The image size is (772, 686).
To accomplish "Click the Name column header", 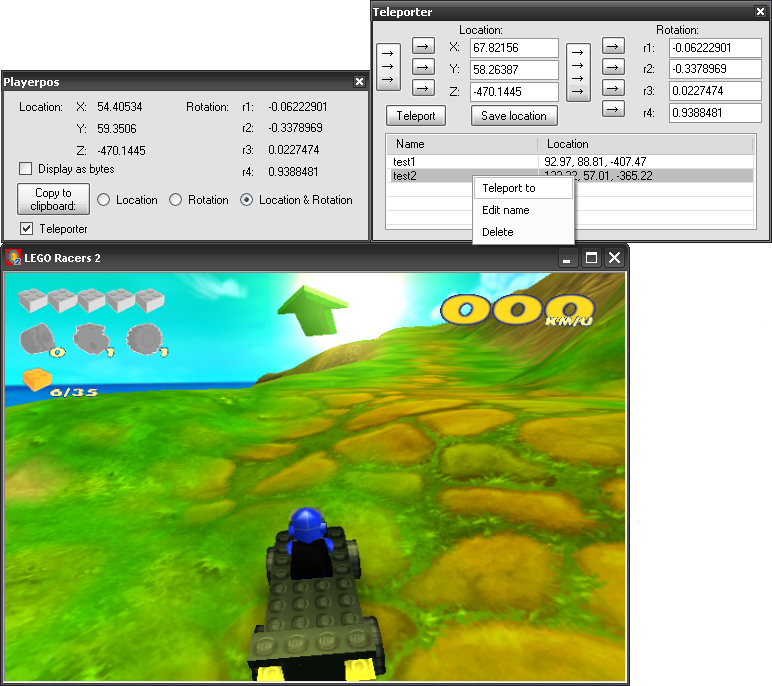I will (462, 144).
